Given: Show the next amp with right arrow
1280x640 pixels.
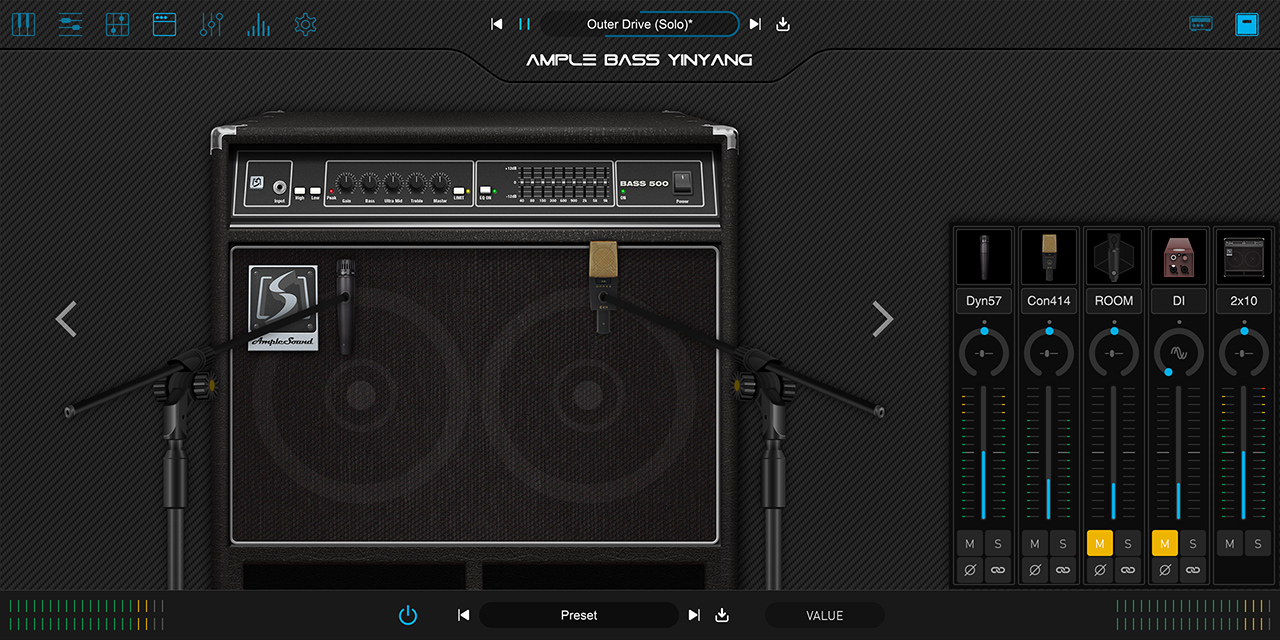Looking at the screenshot, I should coord(882,319).
